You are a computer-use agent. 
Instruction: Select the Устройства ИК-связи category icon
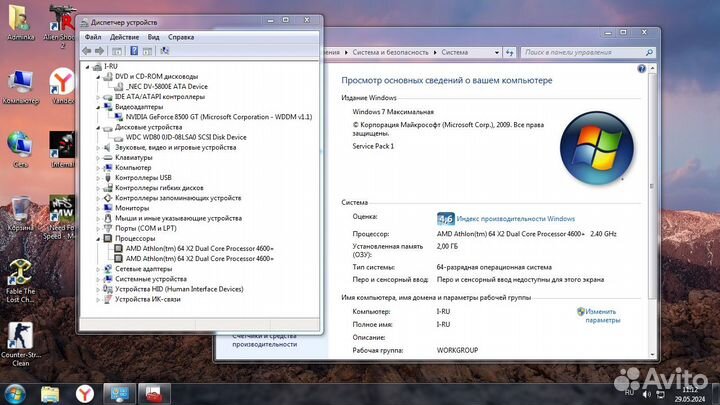pos(108,299)
